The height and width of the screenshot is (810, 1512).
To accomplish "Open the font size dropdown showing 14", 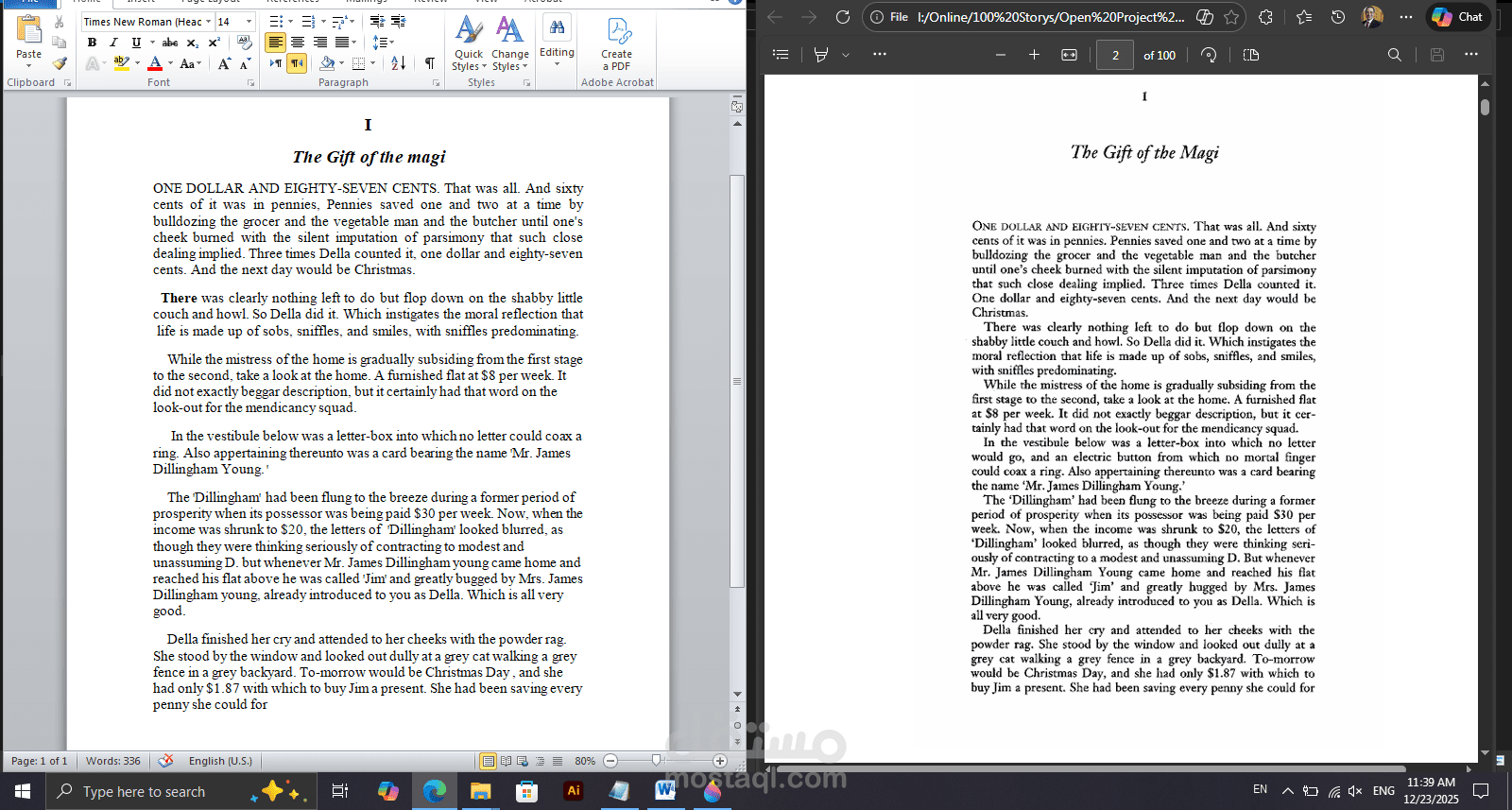I will click(249, 22).
